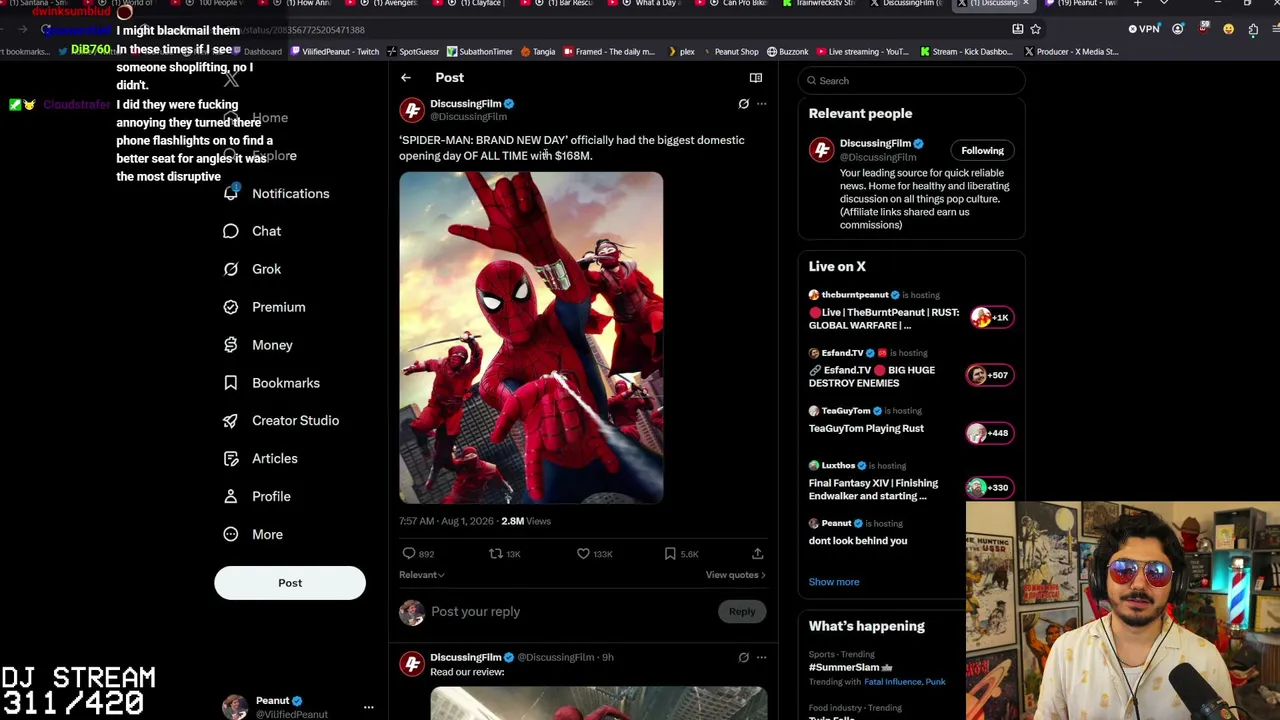
Task: Open Money from the sidebar
Action: click(258, 345)
